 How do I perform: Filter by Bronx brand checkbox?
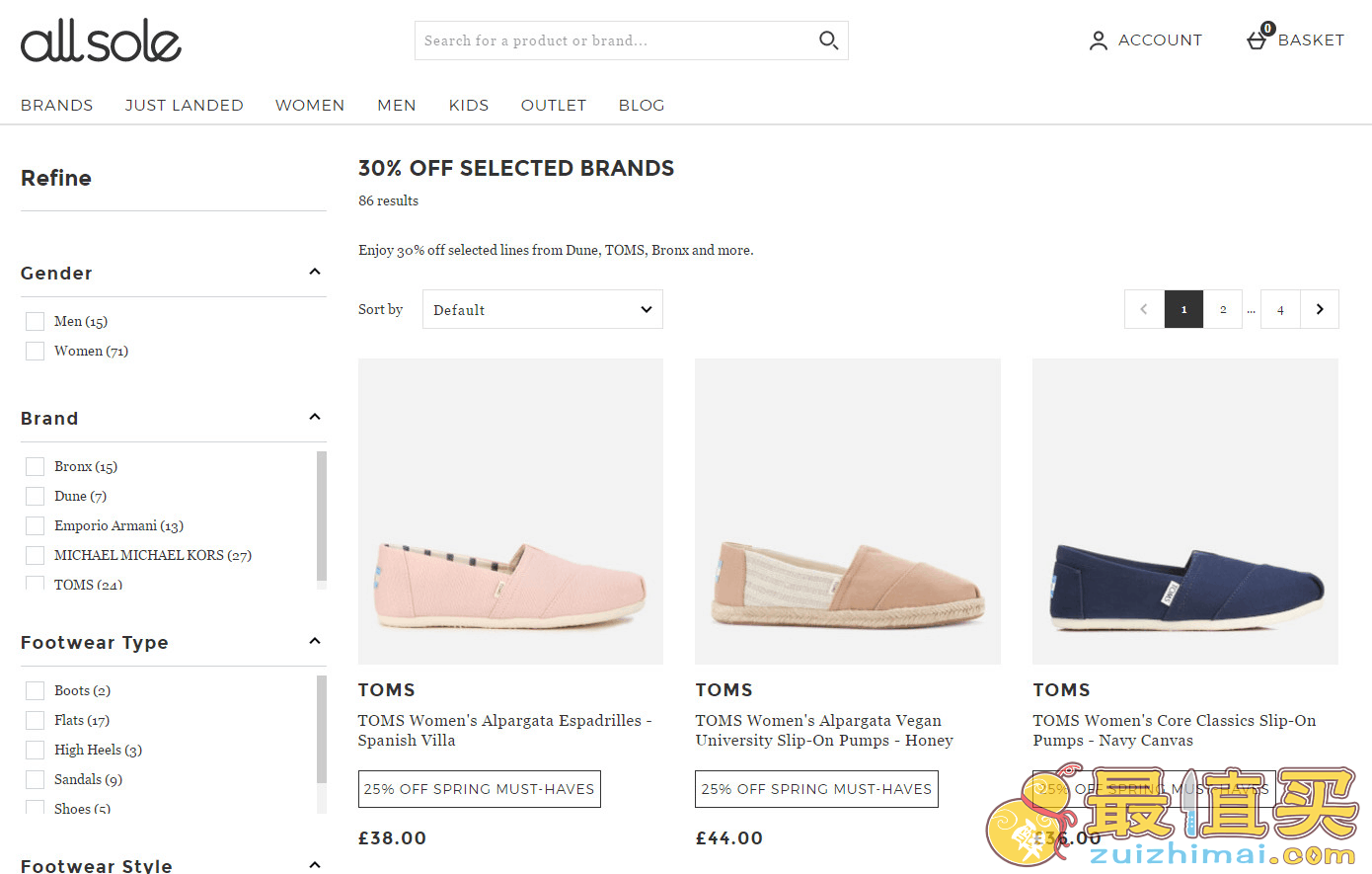35,466
